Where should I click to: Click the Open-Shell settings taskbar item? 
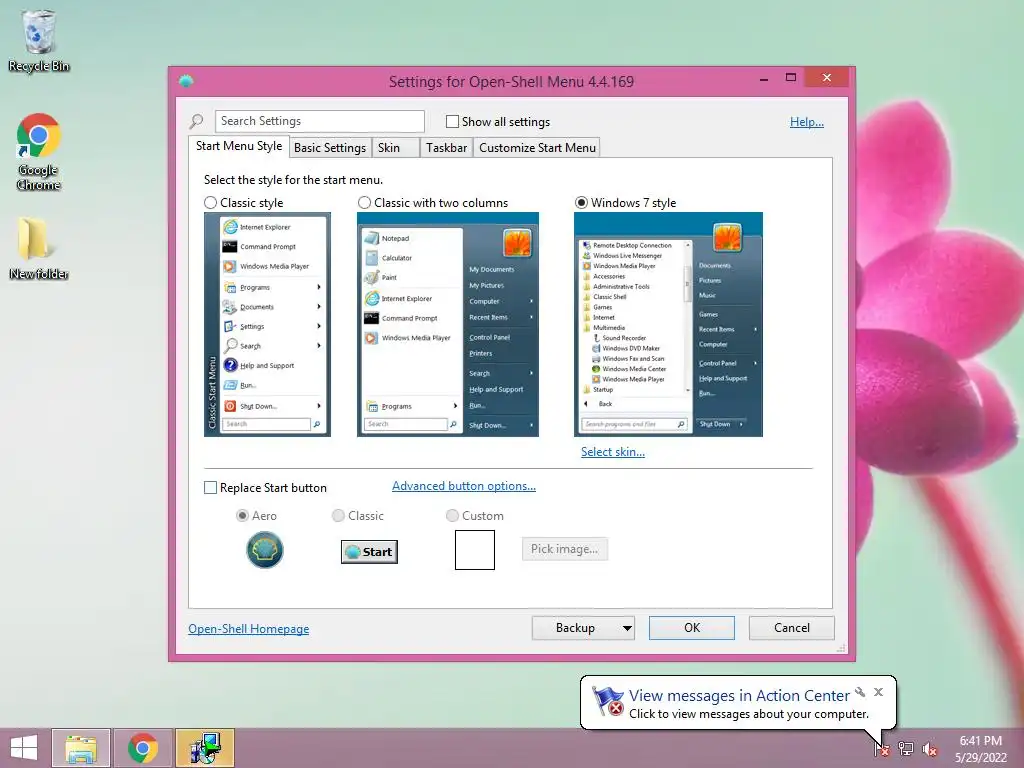click(205, 748)
